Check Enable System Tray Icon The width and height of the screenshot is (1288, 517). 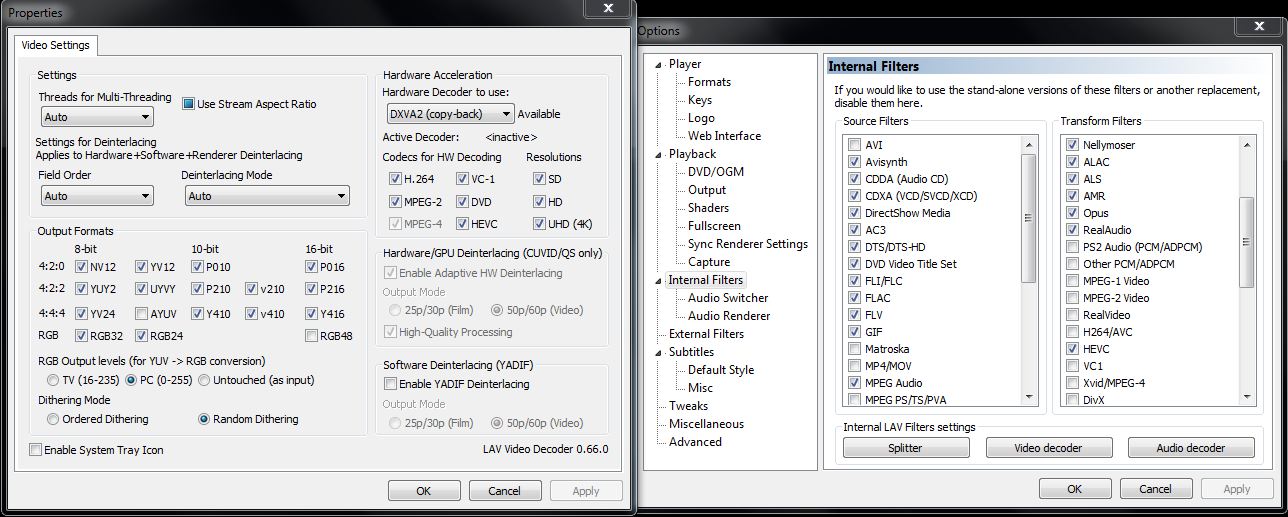click(37, 450)
